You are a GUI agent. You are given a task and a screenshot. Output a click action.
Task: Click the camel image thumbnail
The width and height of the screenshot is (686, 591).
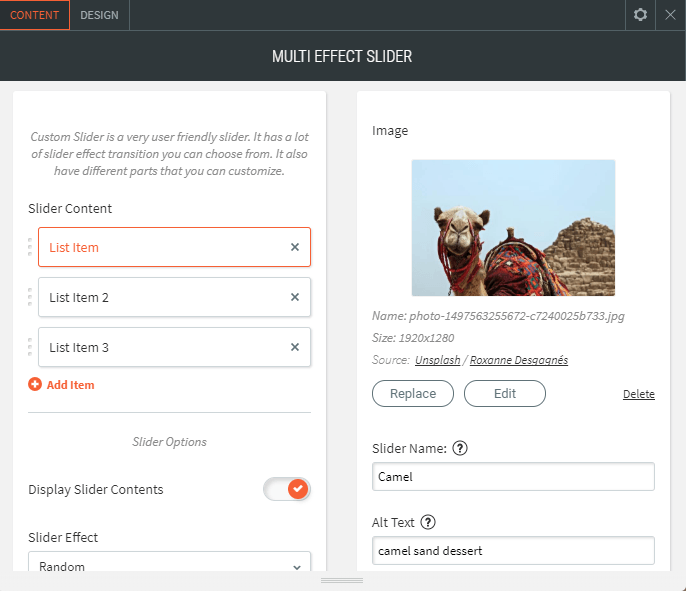pyautogui.click(x=513, y=228)
